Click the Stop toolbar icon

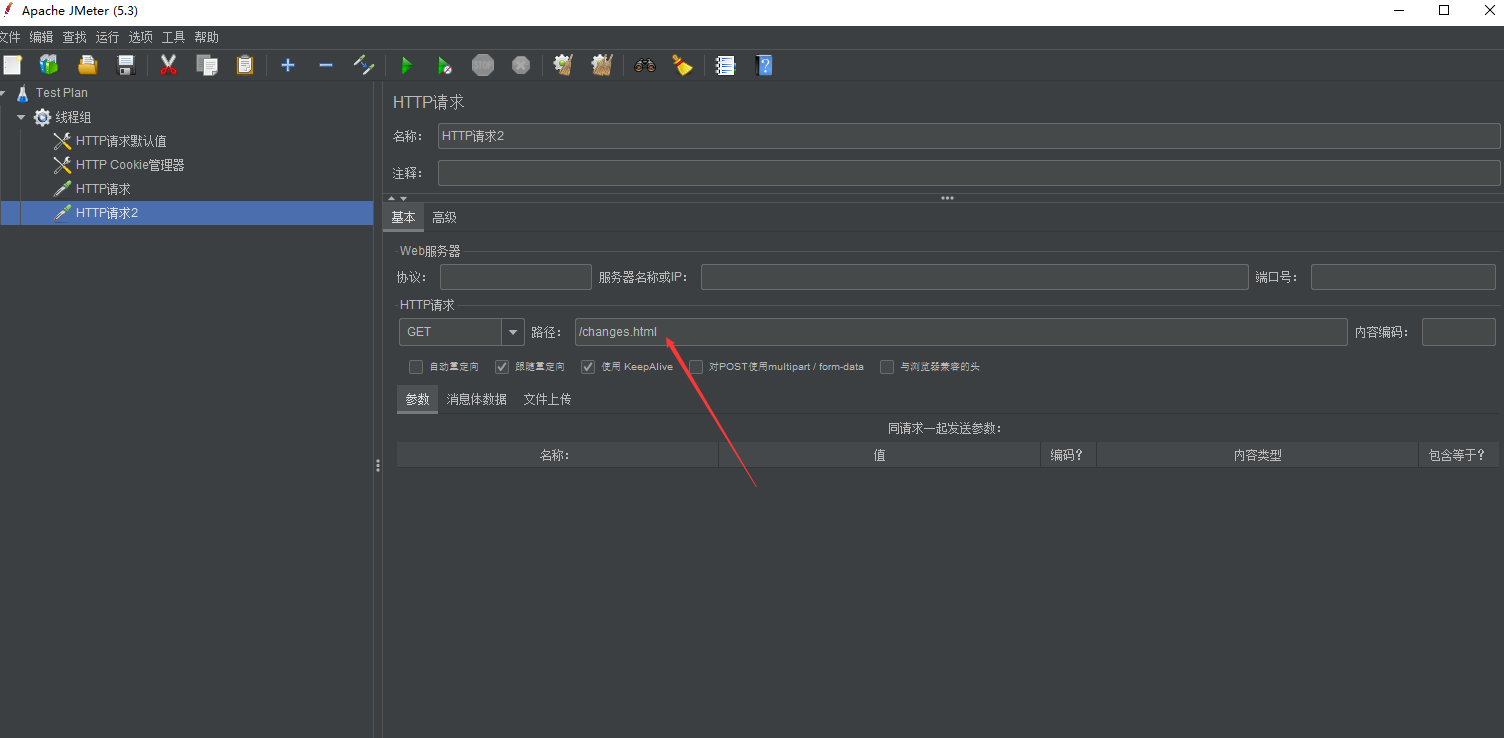483,65
